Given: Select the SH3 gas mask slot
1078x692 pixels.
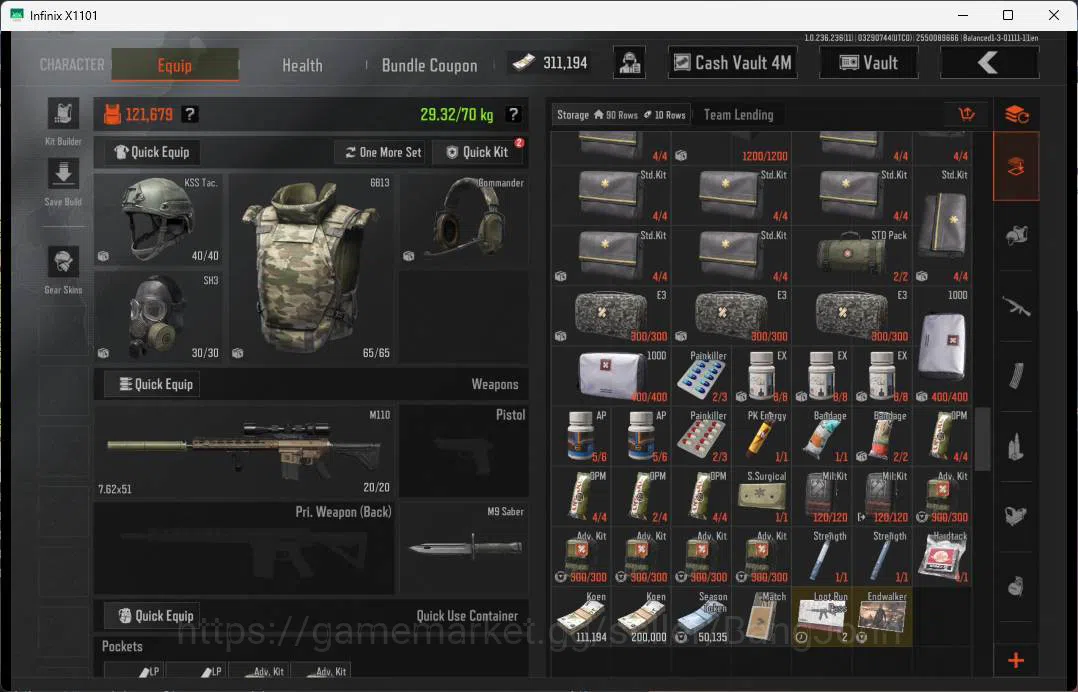Looking at the screenshot, I should click(158, 316).
